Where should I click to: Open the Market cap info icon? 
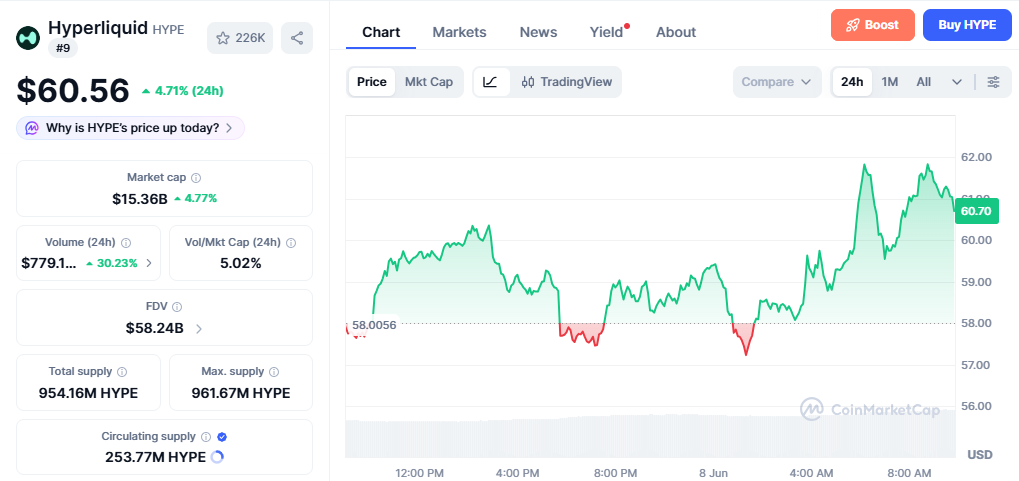click(196, 177)
